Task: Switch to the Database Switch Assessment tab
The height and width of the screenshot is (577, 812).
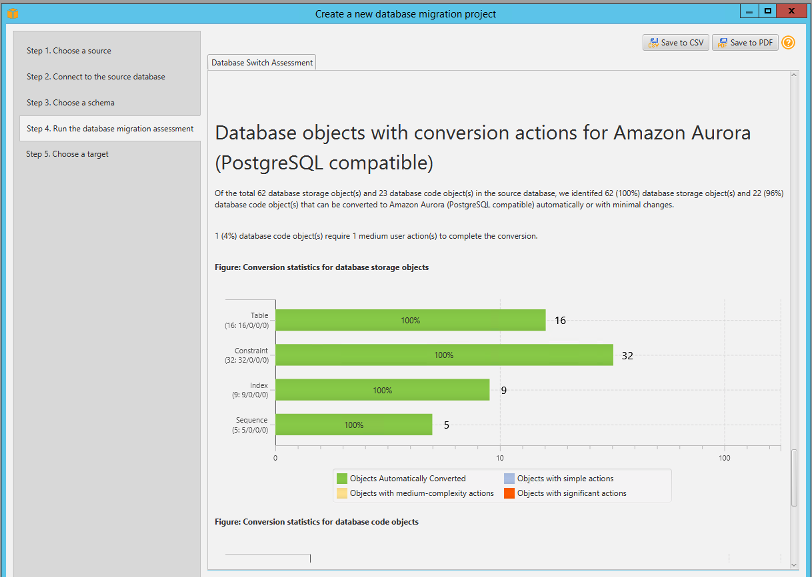Action: point(260,61)
